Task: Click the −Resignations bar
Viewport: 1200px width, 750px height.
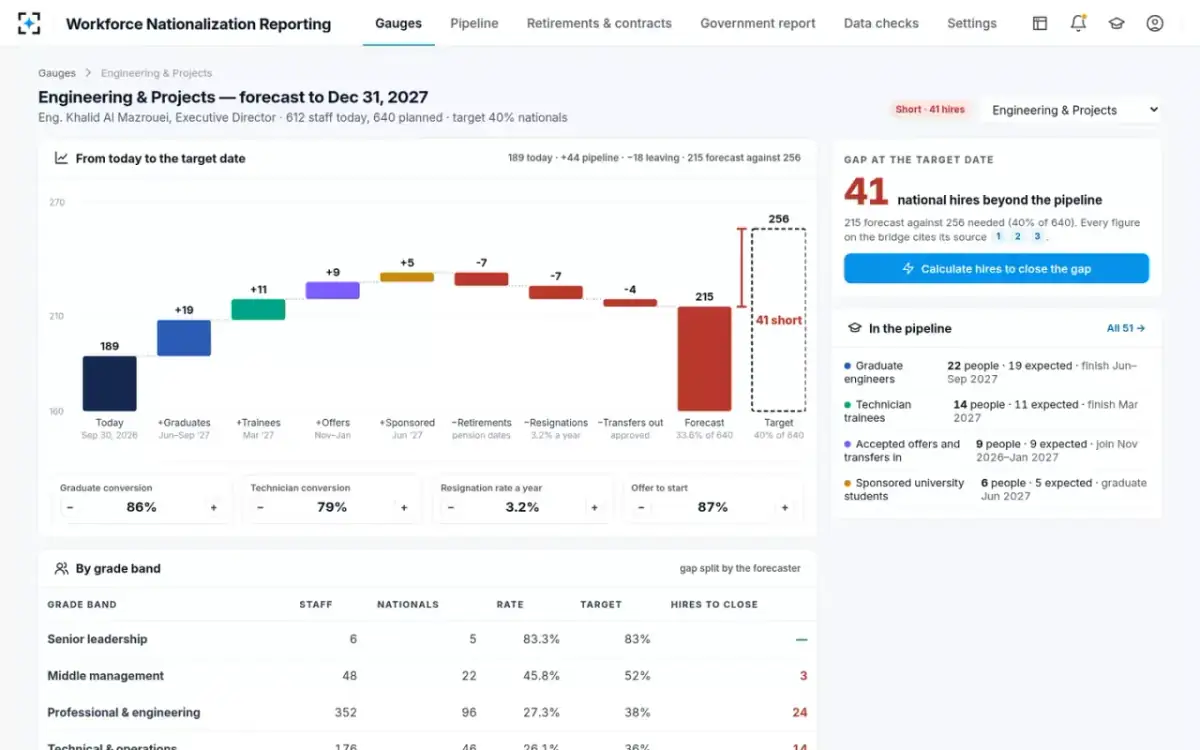Action: tap(555, 293)
